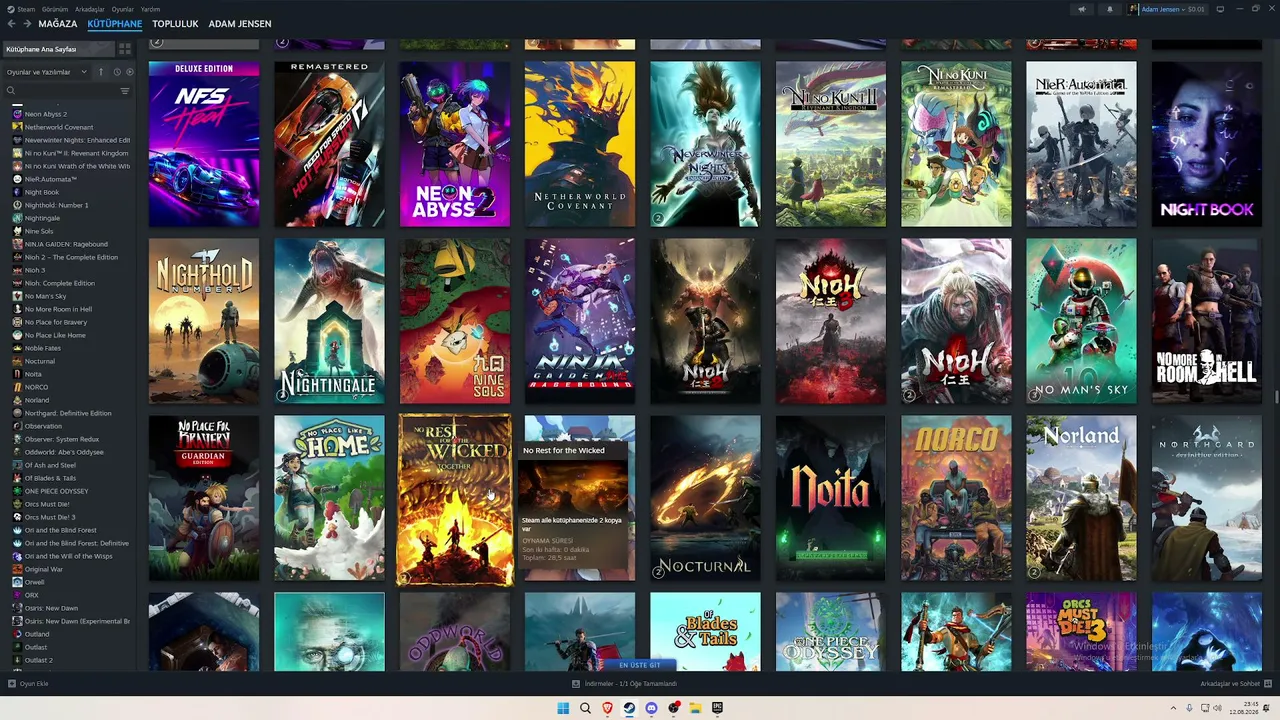Image resolution: width=1280 pixels, height=720 pixels.
Task: Open the Norland cover
Action: tap(1081, 498)
